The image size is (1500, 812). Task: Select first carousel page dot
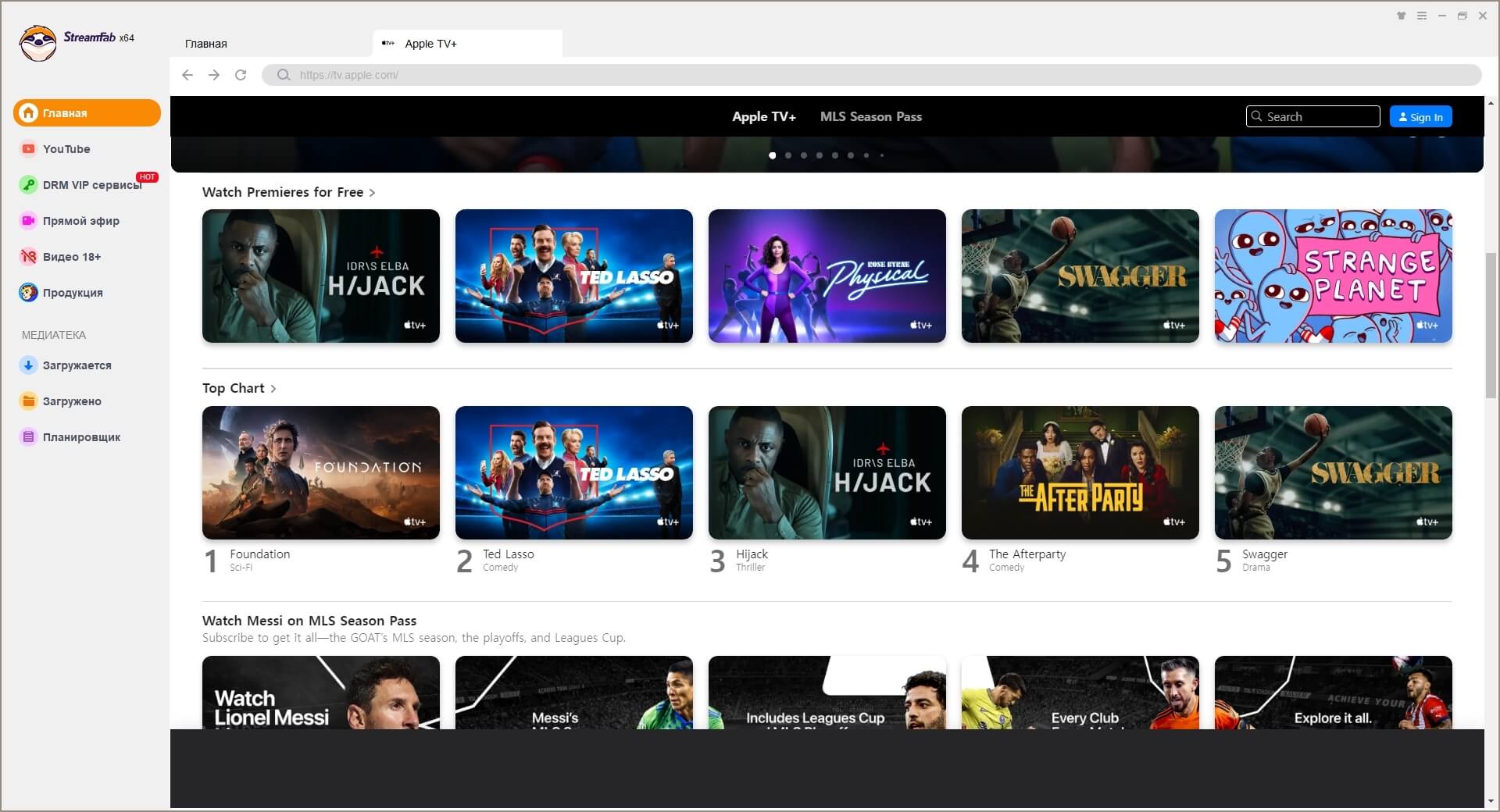773,155
